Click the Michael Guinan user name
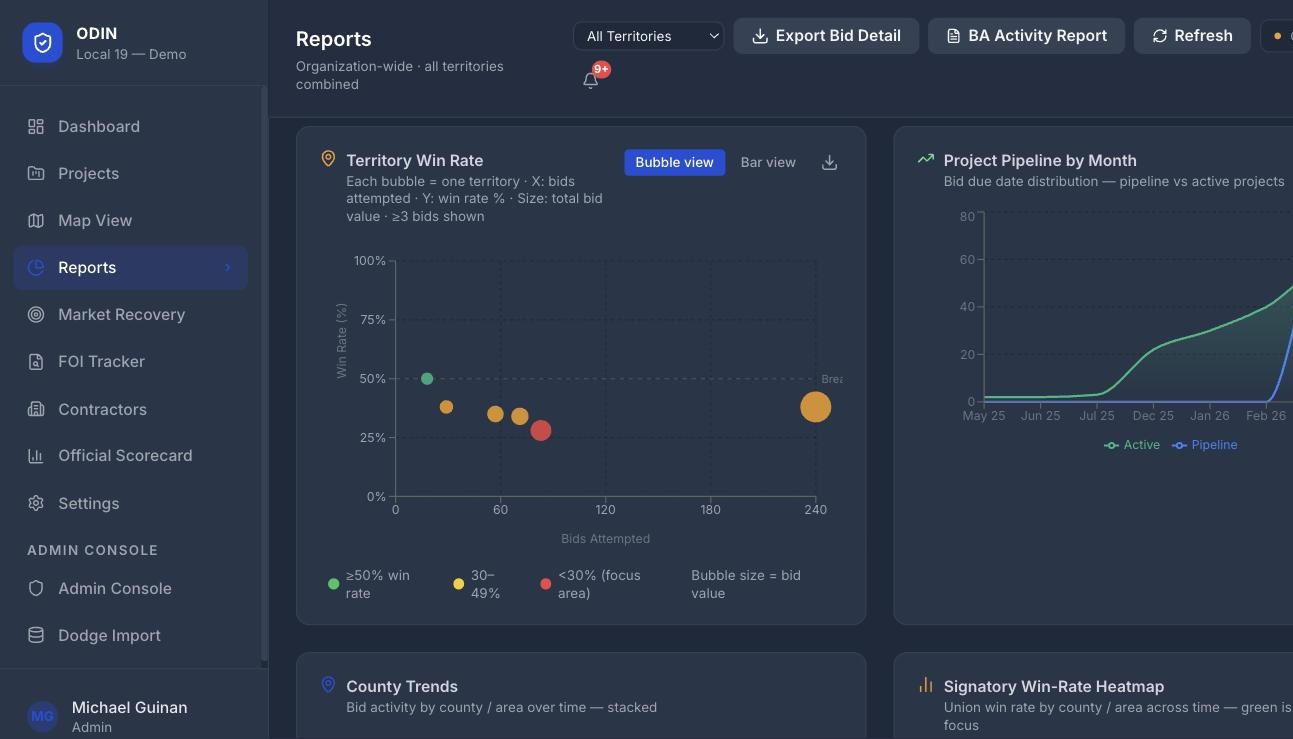This screenshot has height=739, width=1293. pos(130,707)
